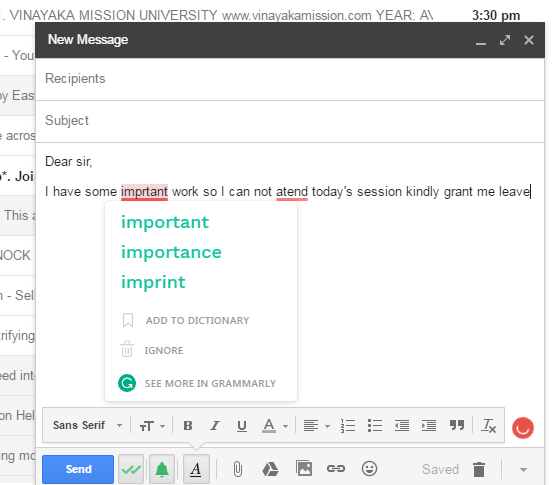Viewport: 555px width, 485px height.
Task: Open the Sans Serif font dropdown
Action: [x=87, y=425]
